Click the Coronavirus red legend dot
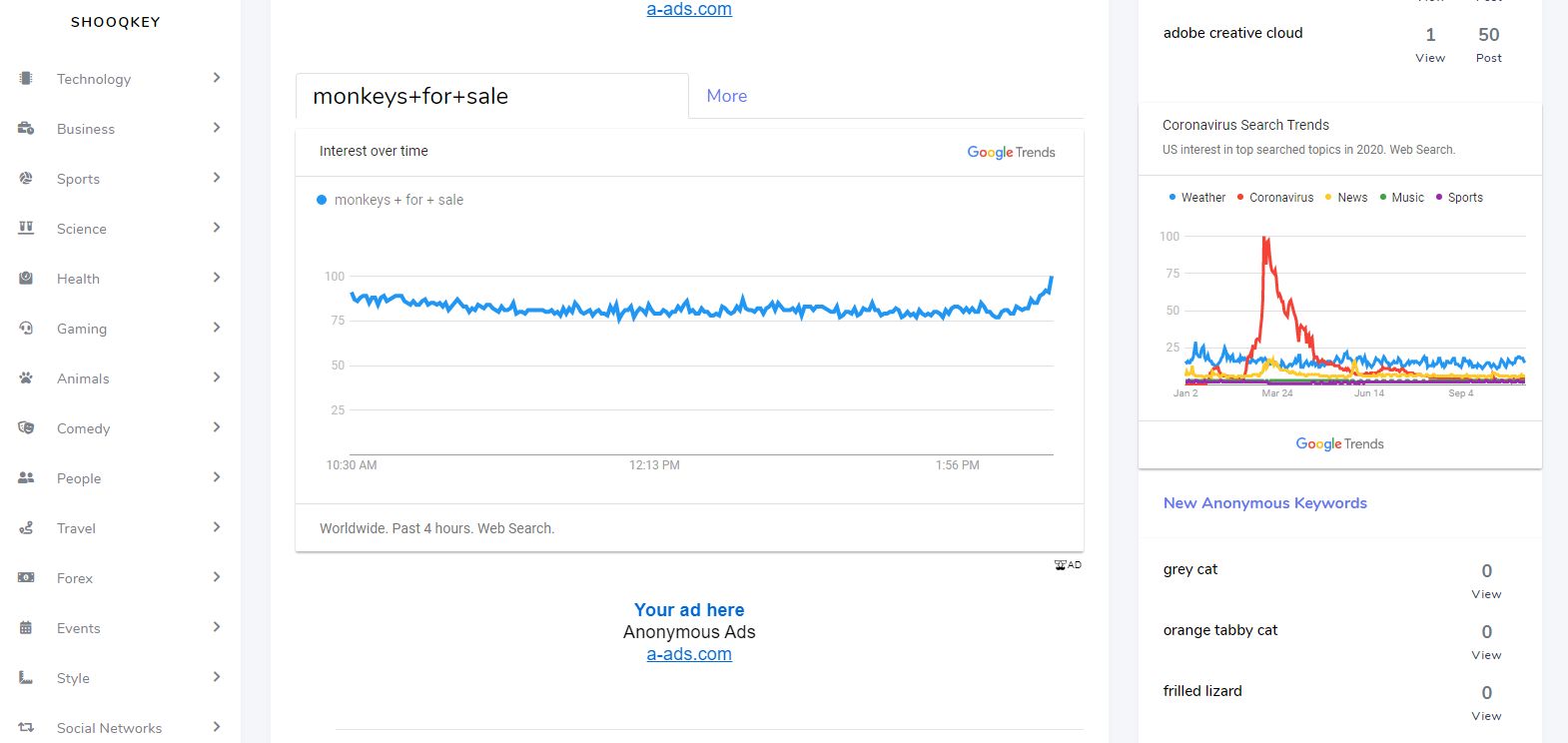 point(1240,198)
